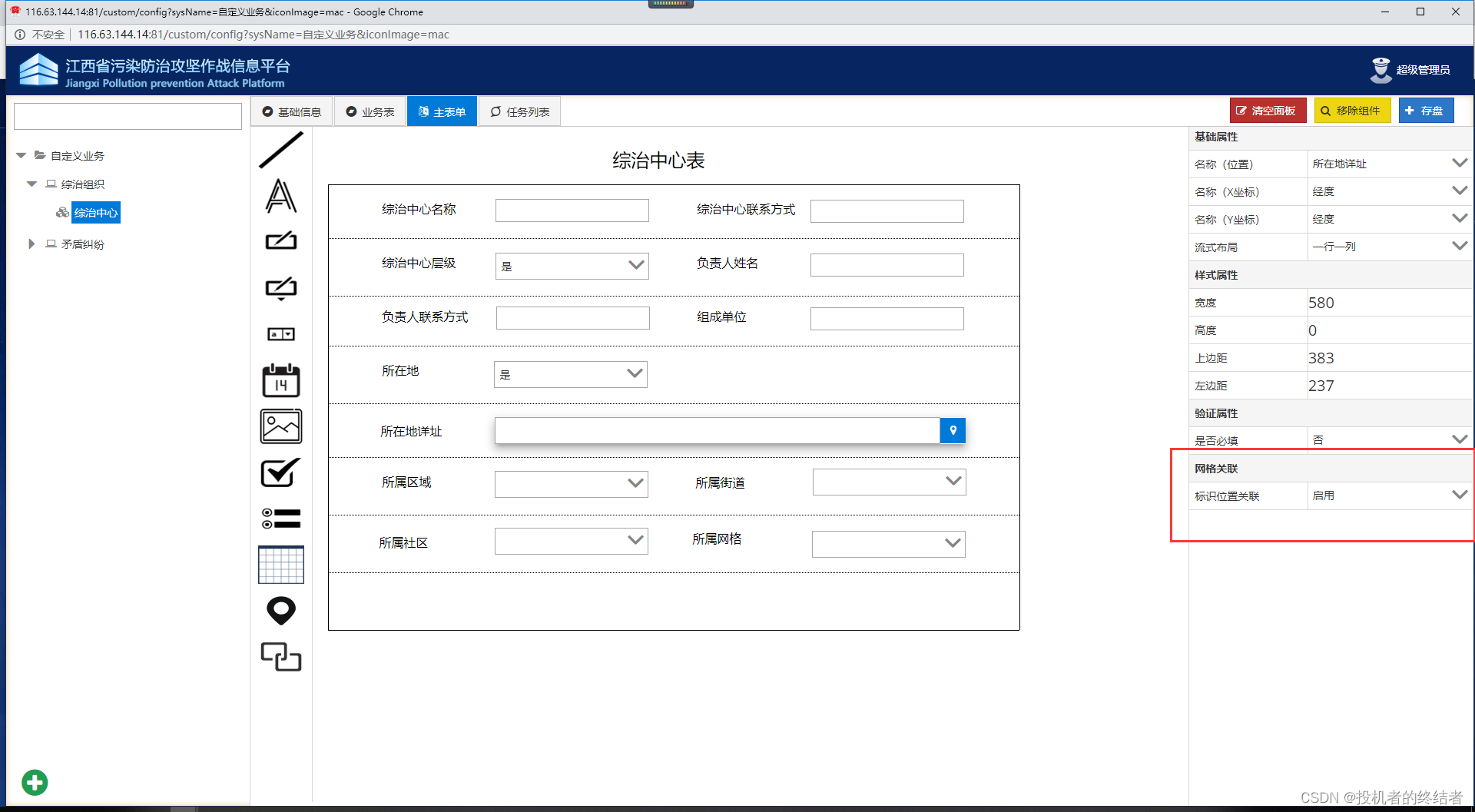
Task: Open the 名称（Y坐标） property dropdown
Action: 1389,219
